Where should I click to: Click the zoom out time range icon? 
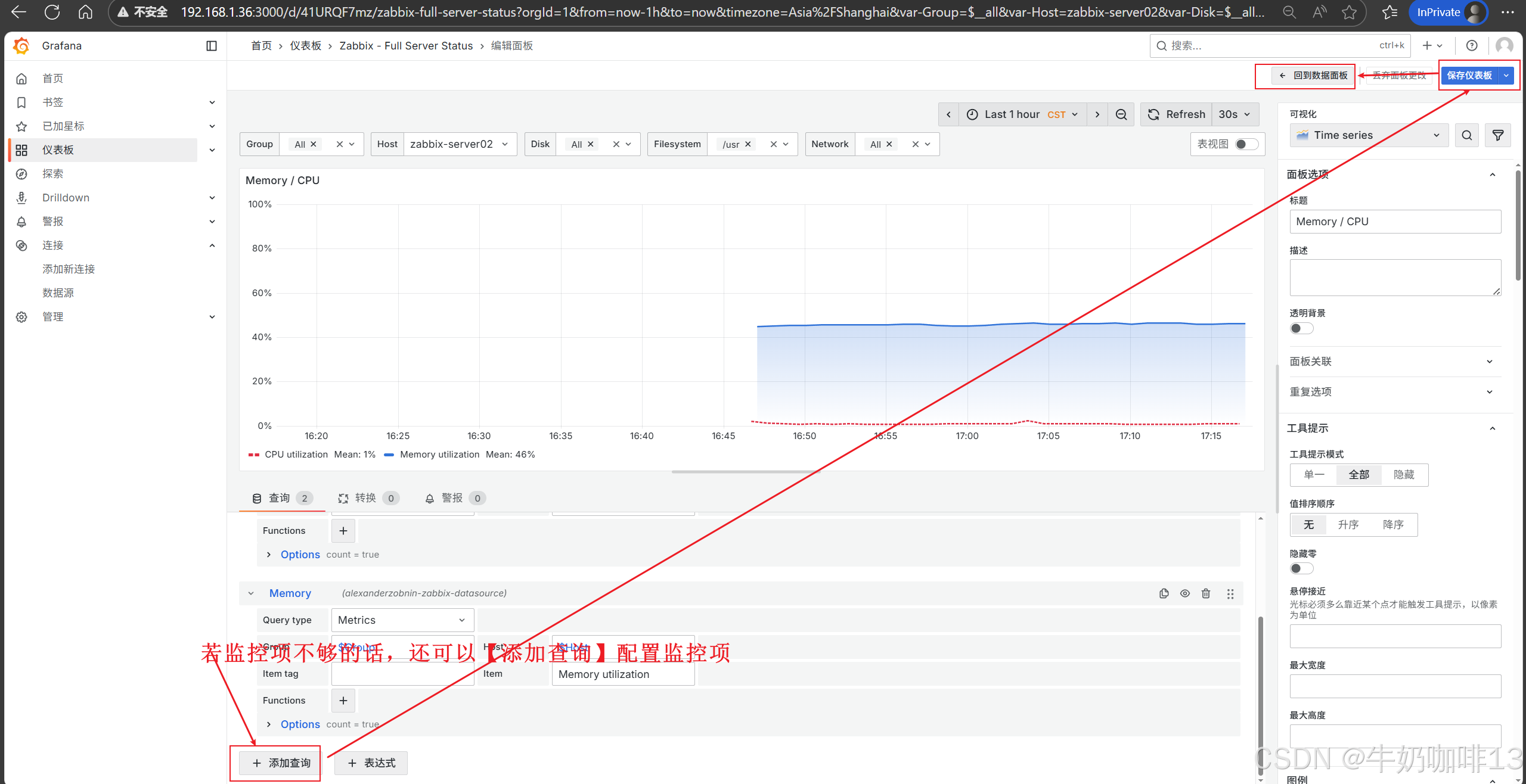[x=1121, y=114]
